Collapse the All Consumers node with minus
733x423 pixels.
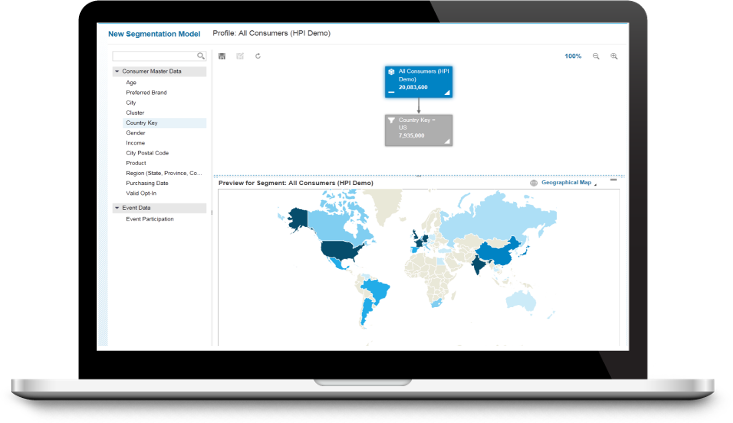coord(391,92)
